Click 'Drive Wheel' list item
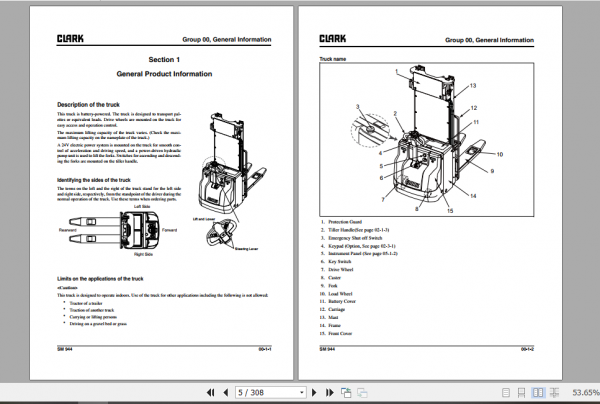Image resolution: width=600 pixels, height=404 pixels. pos(341,270)
